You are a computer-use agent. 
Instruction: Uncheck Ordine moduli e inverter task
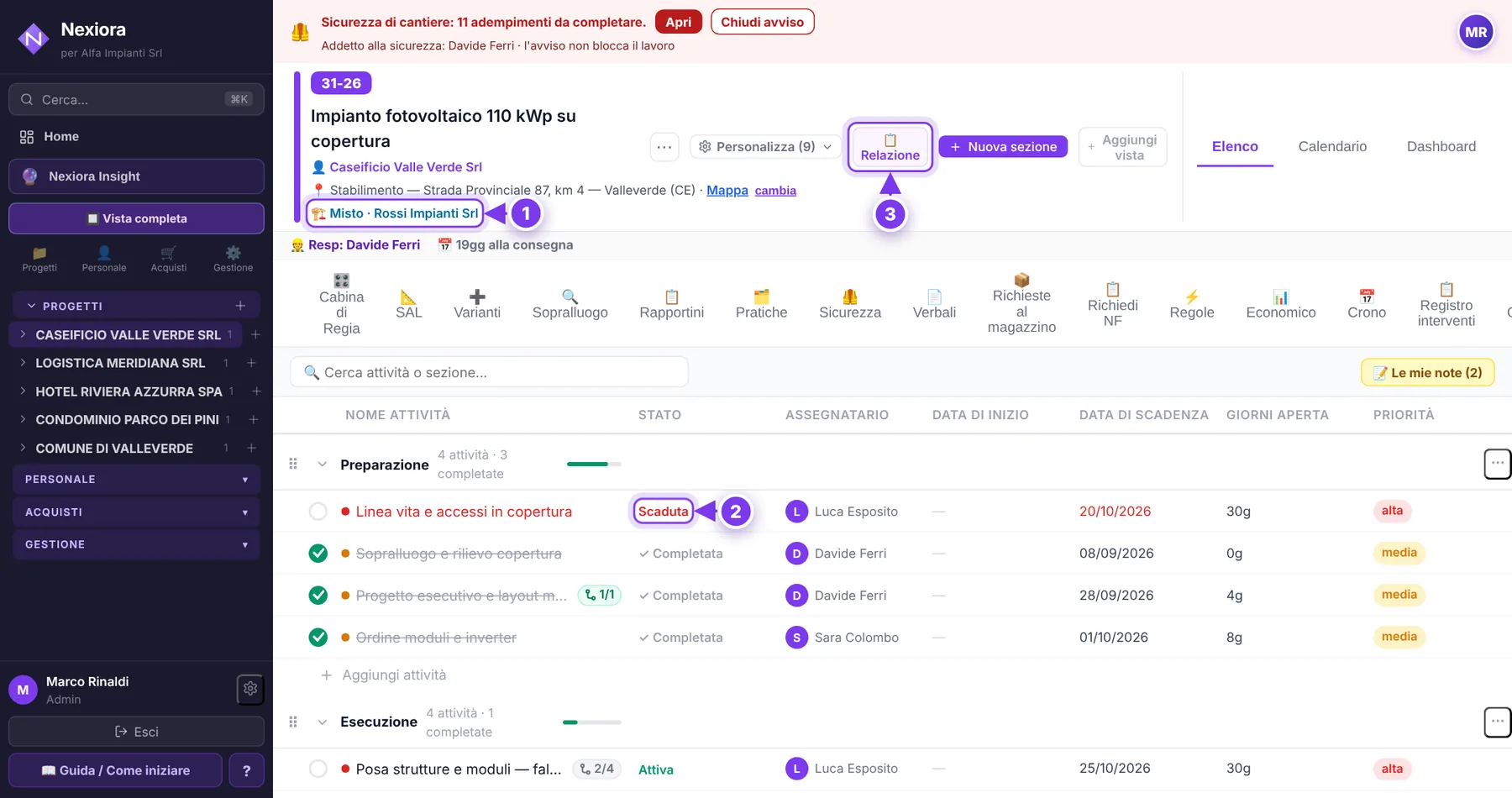tap(318, 638)
